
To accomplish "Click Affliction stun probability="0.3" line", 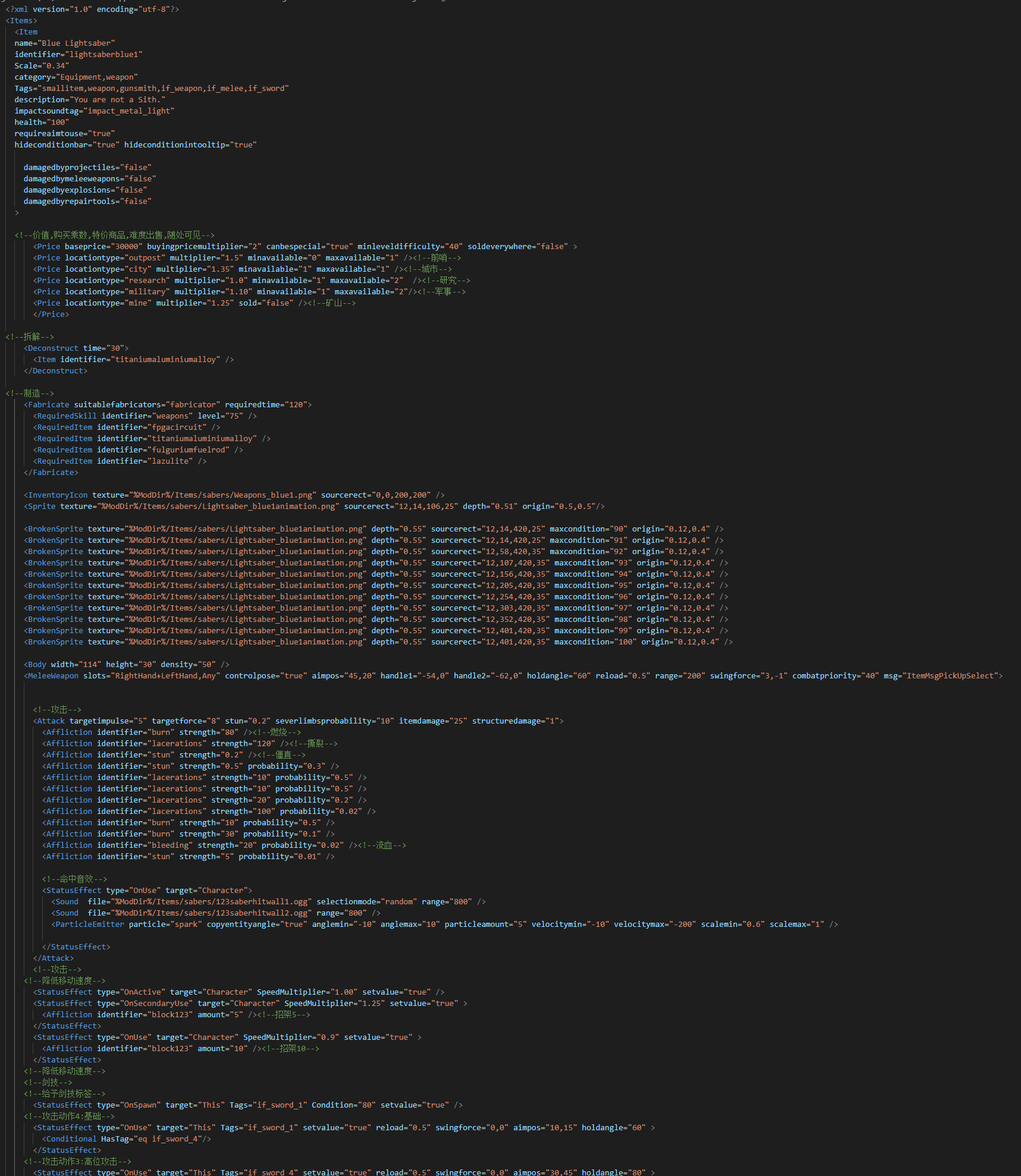I will (x=191, y=766).
